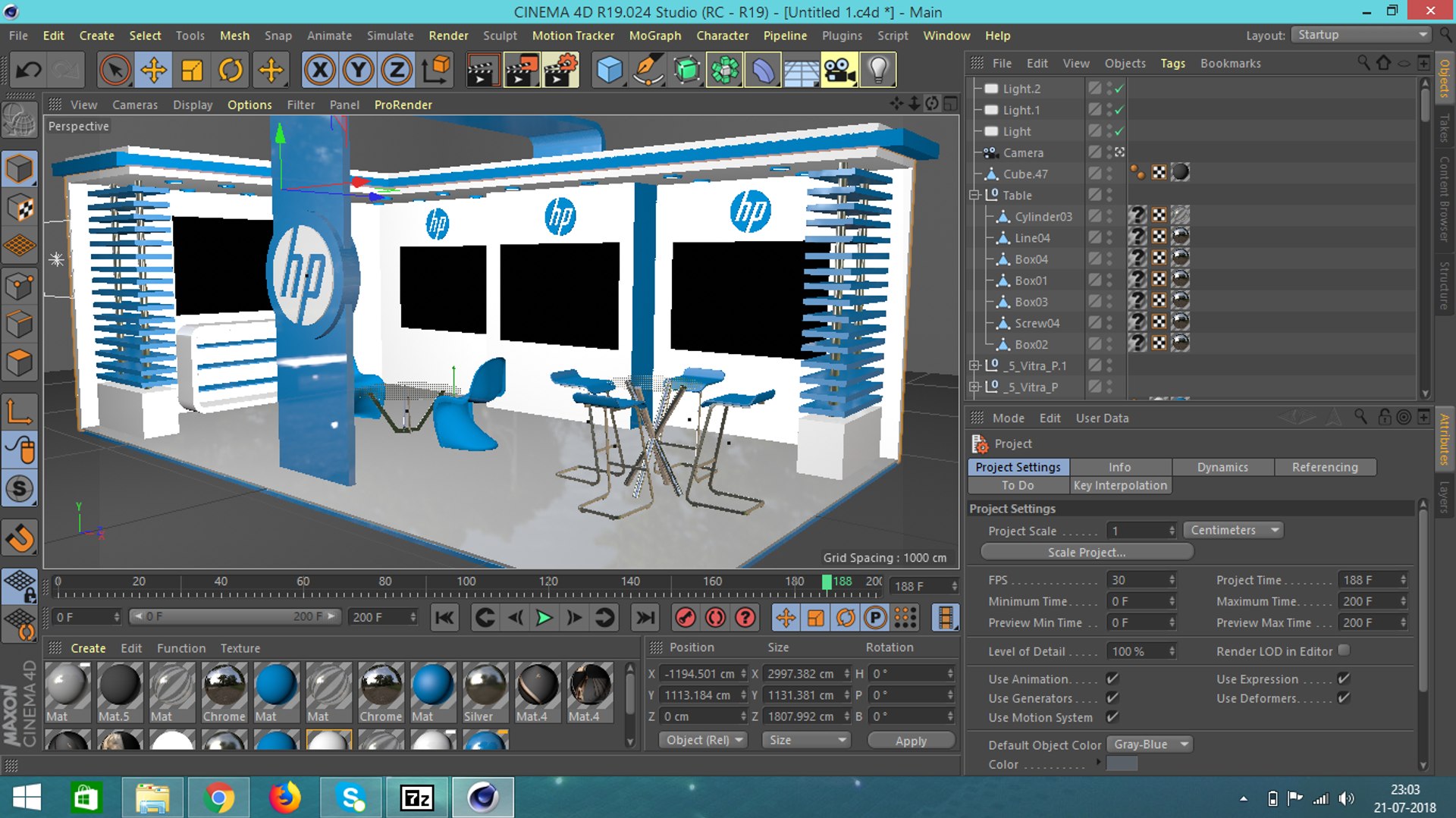
Task: Open viewport Cameras menu
Action: tap(135, 105)
